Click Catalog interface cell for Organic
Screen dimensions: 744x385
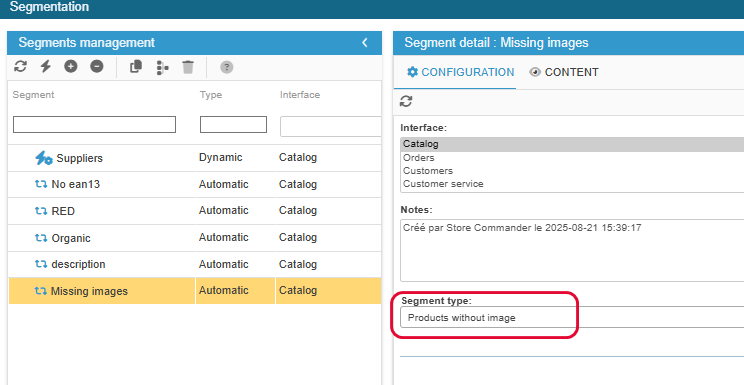tap(328, 237)
